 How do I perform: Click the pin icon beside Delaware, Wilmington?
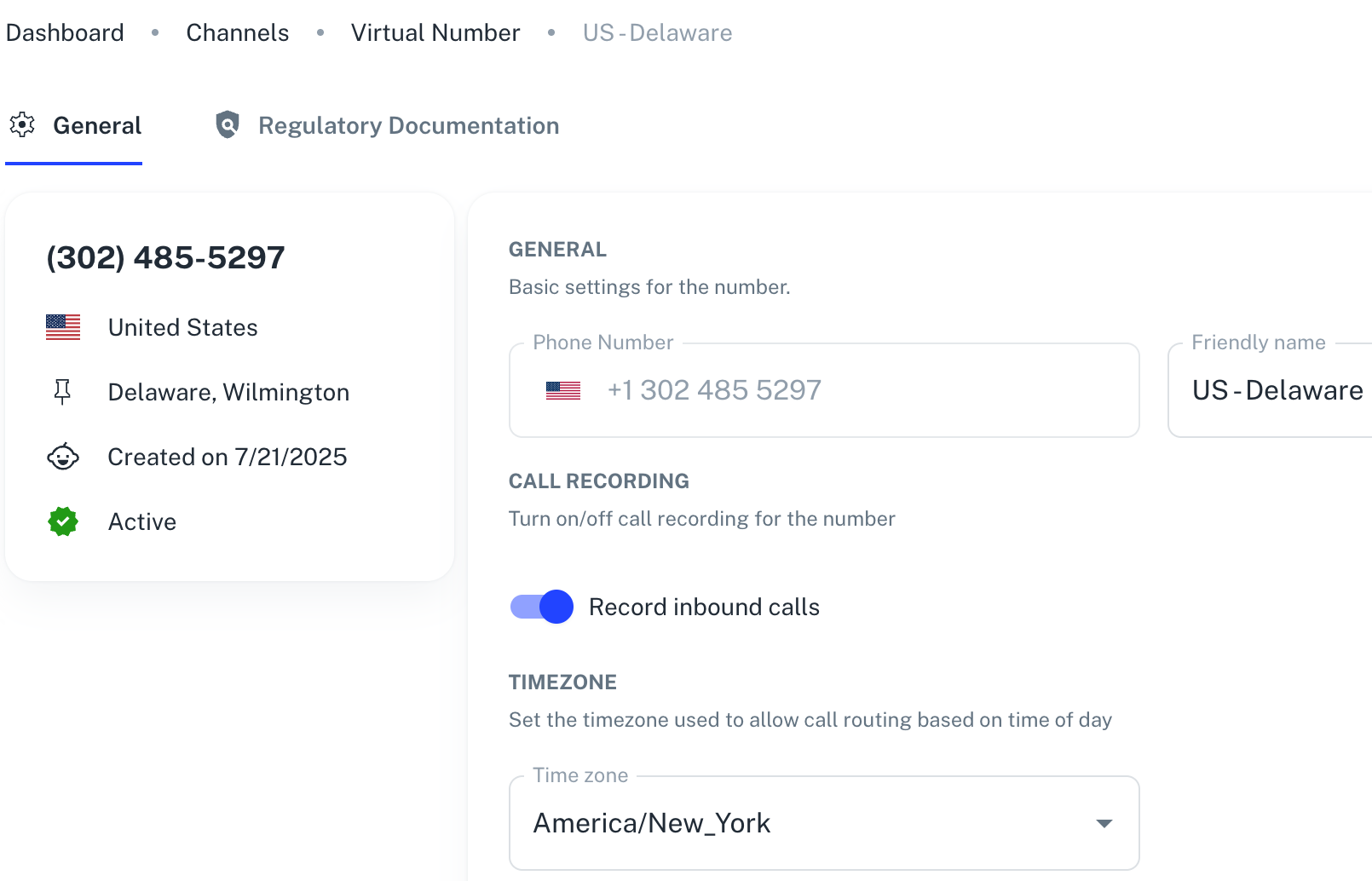pyautogui.click(x=62, y=392)
